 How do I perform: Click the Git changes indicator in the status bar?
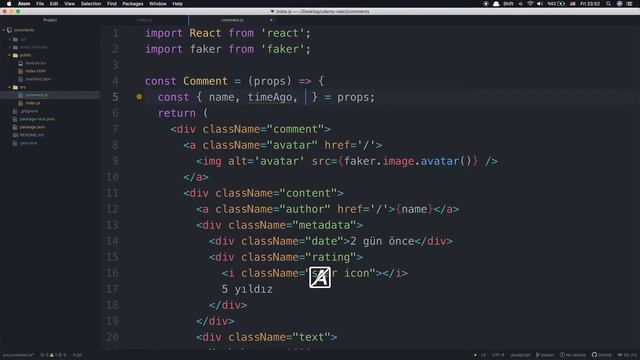click(628, 355)
